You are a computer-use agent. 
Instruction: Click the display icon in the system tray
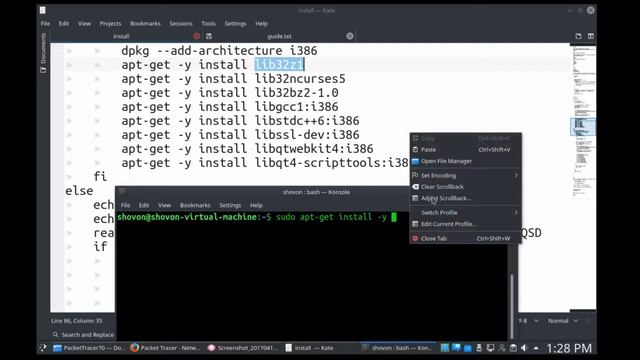point(491,348)
